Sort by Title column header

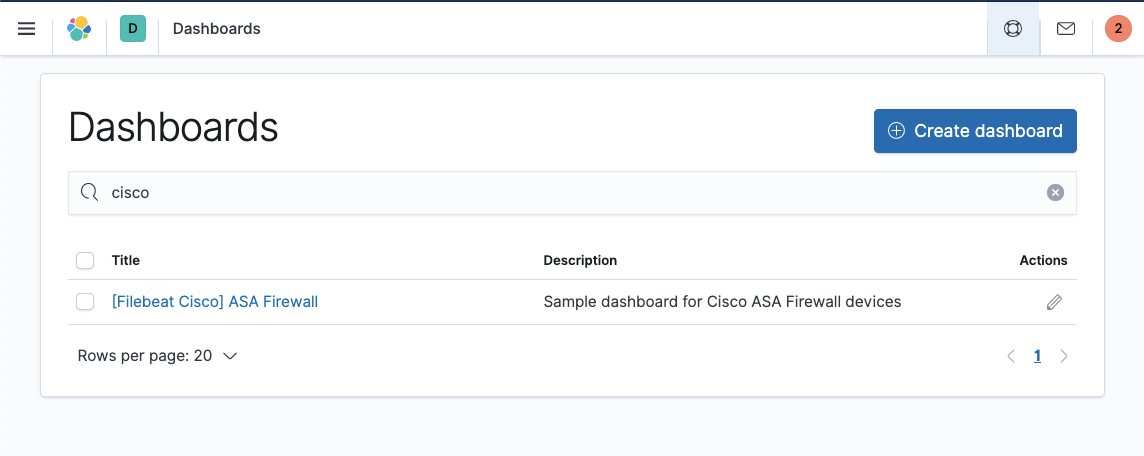(126, 261)
